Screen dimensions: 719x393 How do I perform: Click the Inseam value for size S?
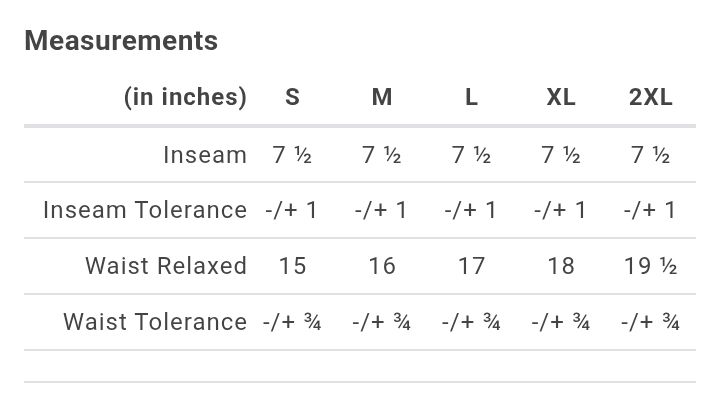(292, 155)
